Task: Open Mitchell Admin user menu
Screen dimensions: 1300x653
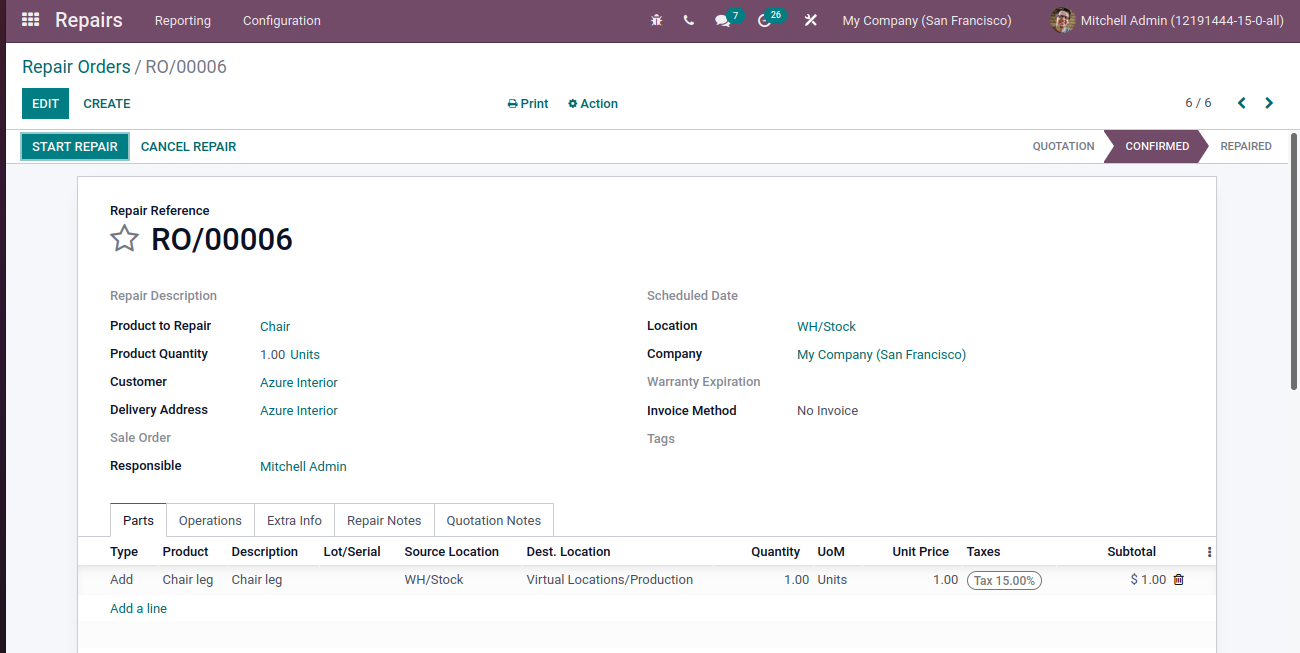Action: click(x=1168, y=20)
